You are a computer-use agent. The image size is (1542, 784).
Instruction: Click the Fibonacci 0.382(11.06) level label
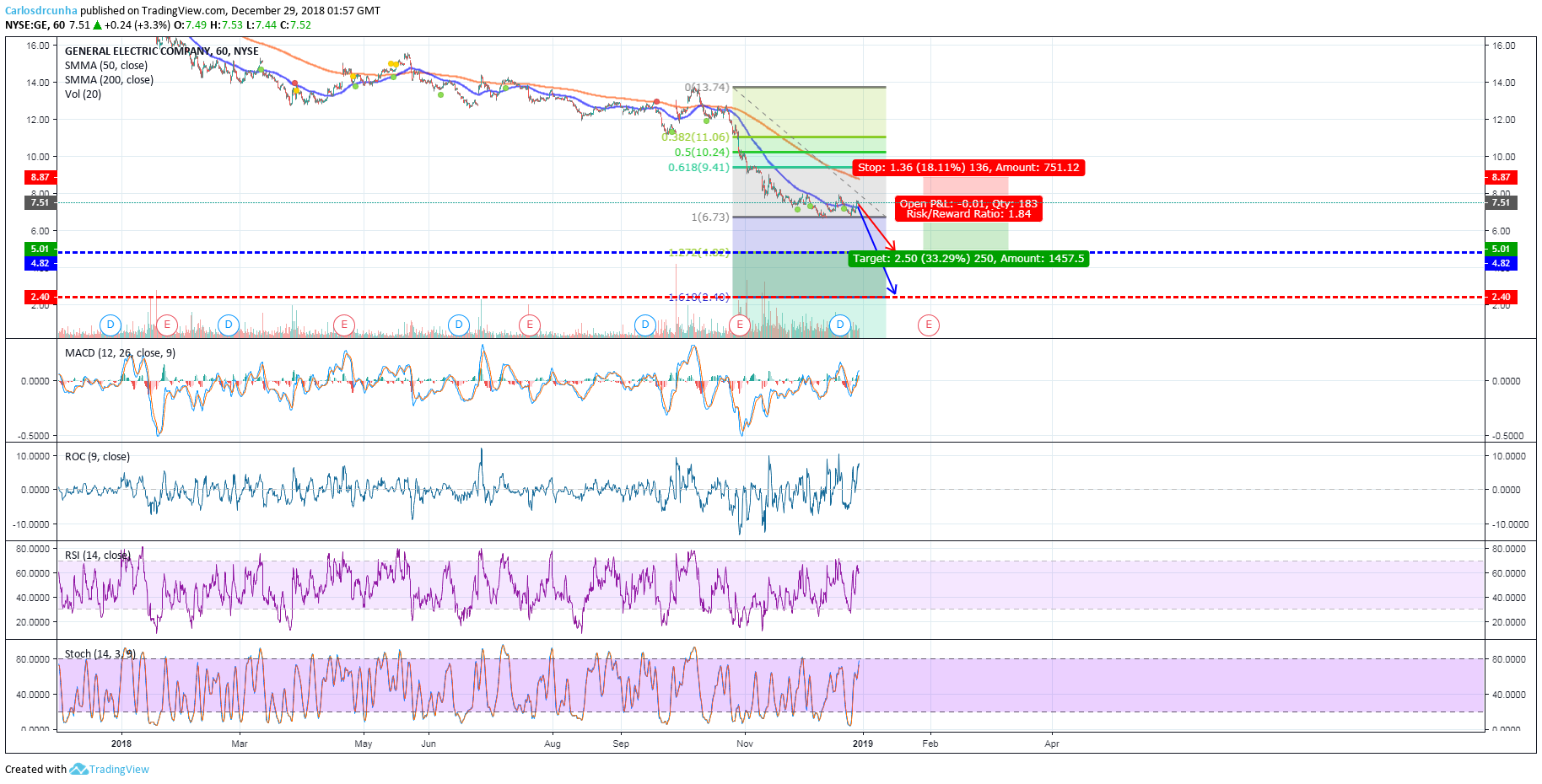tap(696, 137)
